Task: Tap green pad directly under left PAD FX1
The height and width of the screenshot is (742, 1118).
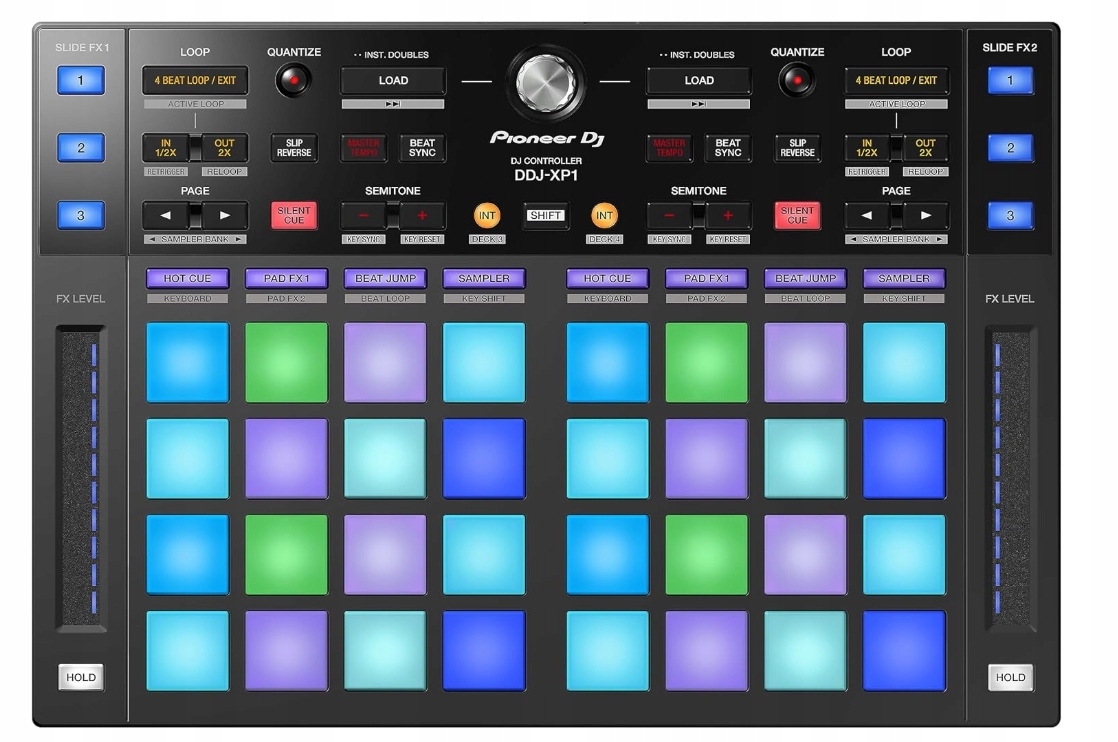Action: [286, 362]
